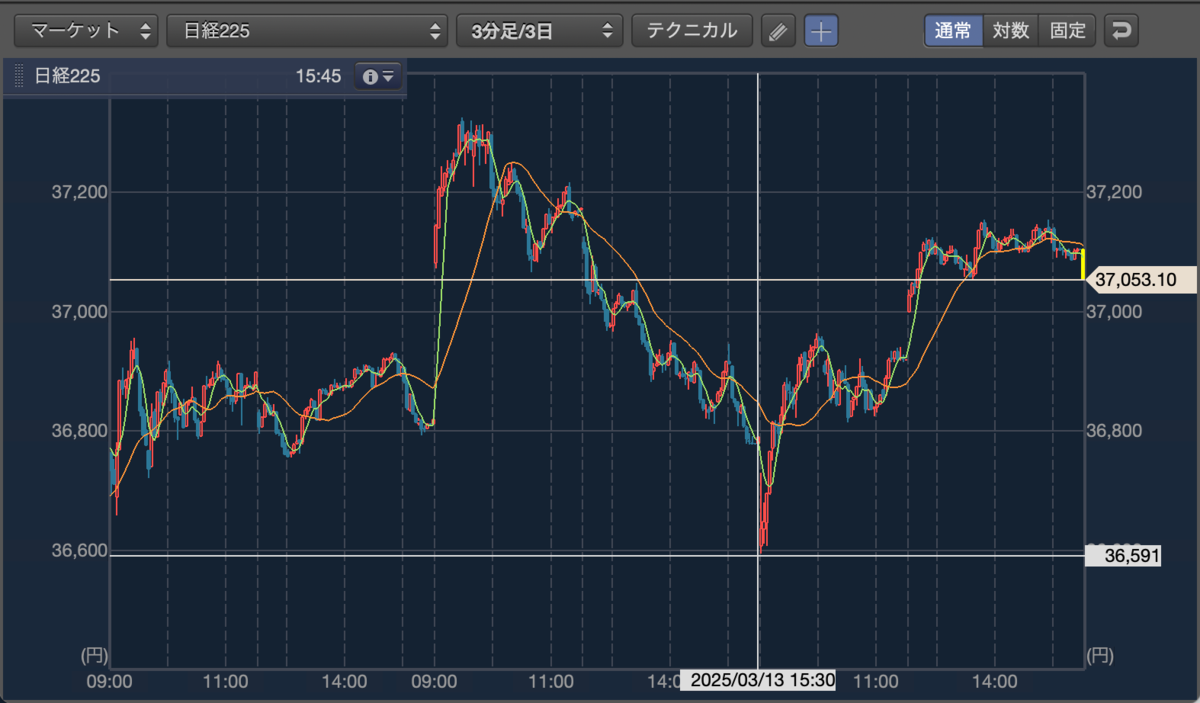Viewport: 1200px width, 703px height.
Task: Expand the 日経225 symbol selector dropdown
Action: [307, 31]
